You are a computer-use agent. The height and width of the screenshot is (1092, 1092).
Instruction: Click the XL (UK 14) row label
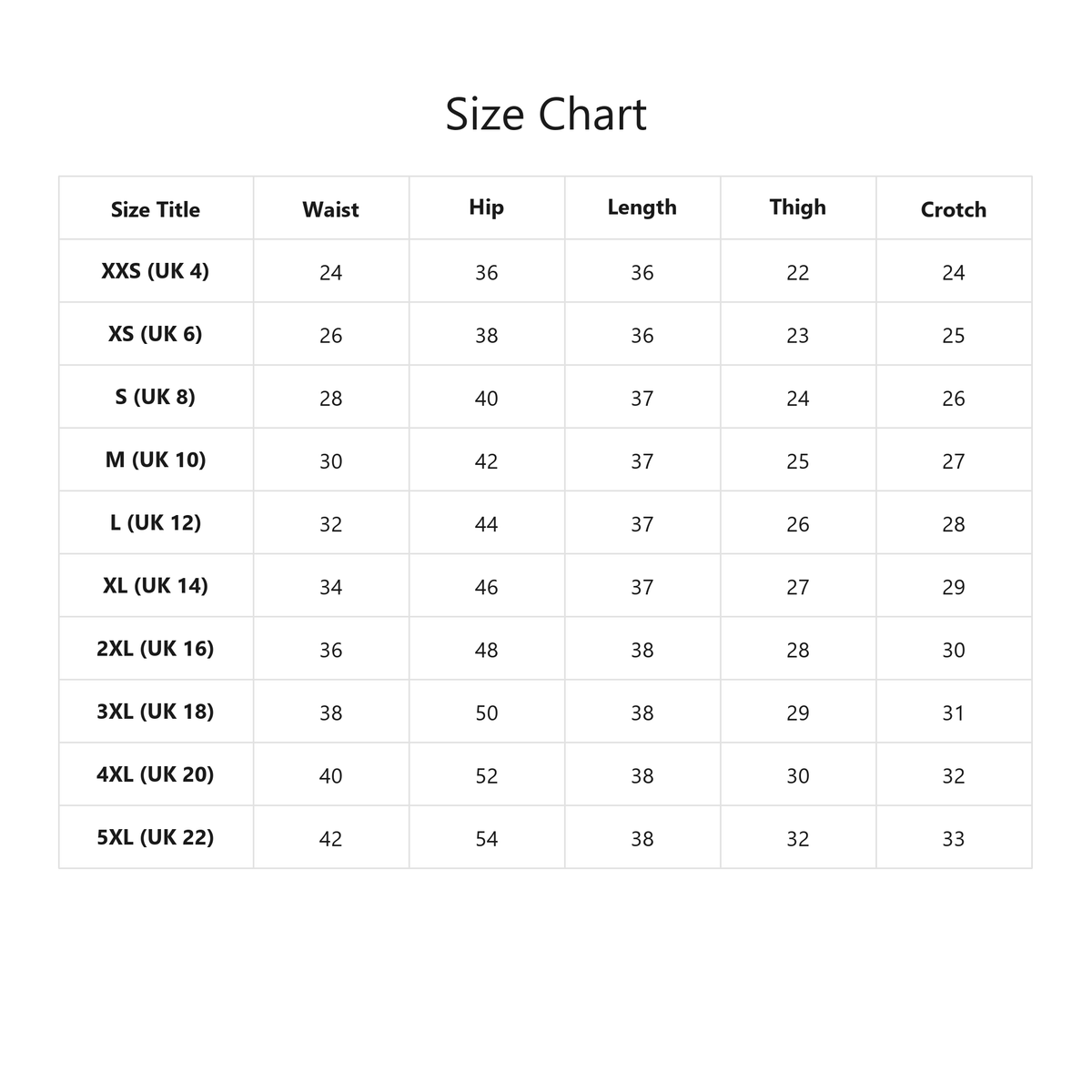156,585
